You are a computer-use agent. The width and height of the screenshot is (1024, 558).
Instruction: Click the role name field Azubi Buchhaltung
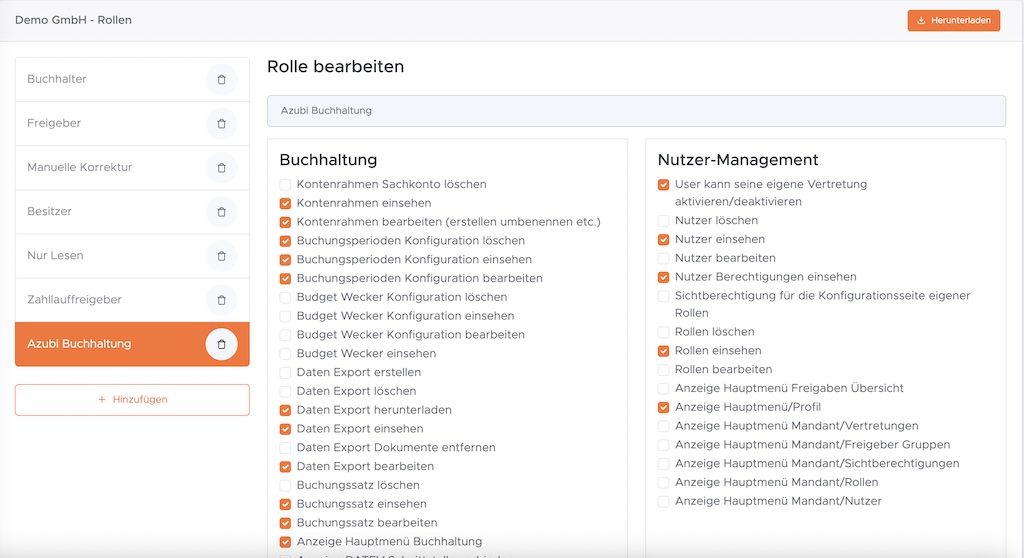pos(636,111)
